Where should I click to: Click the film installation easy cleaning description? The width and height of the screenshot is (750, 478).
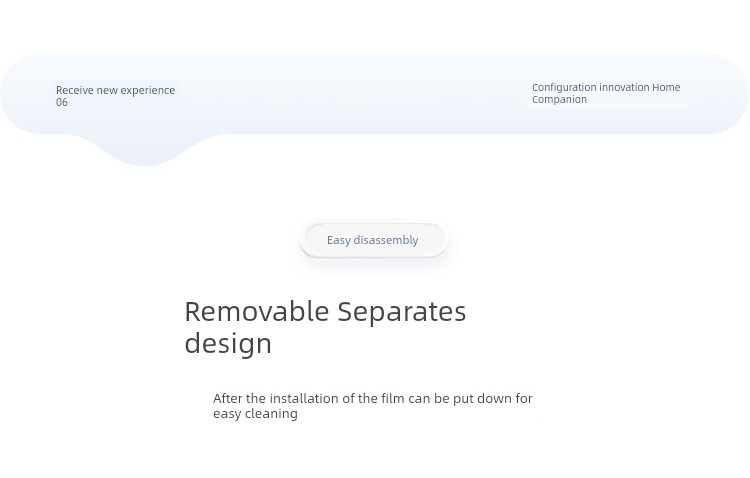(x=373, y=406)
